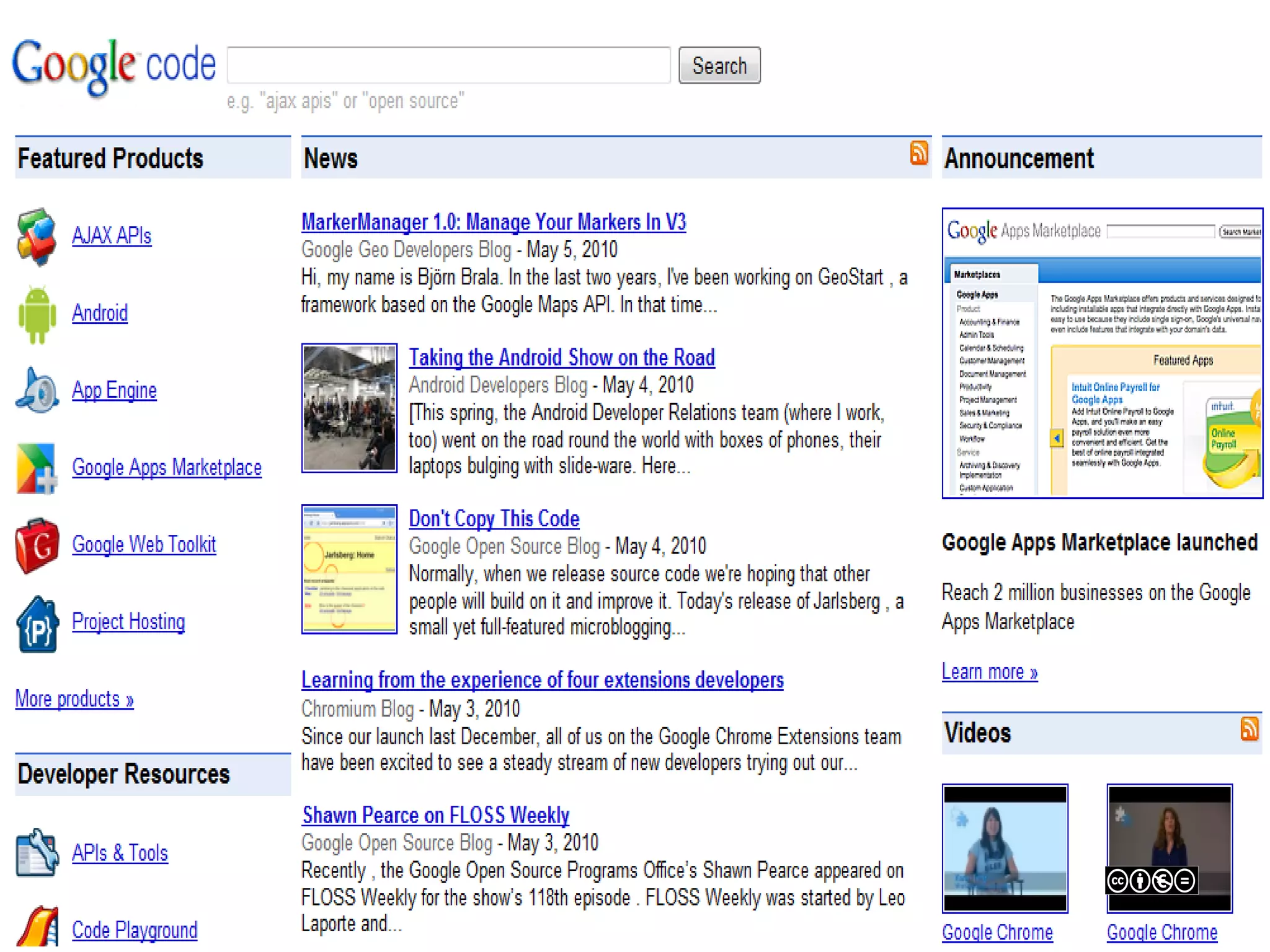
Task: Click the App Engine jet icon
Action: pos(37,391)
